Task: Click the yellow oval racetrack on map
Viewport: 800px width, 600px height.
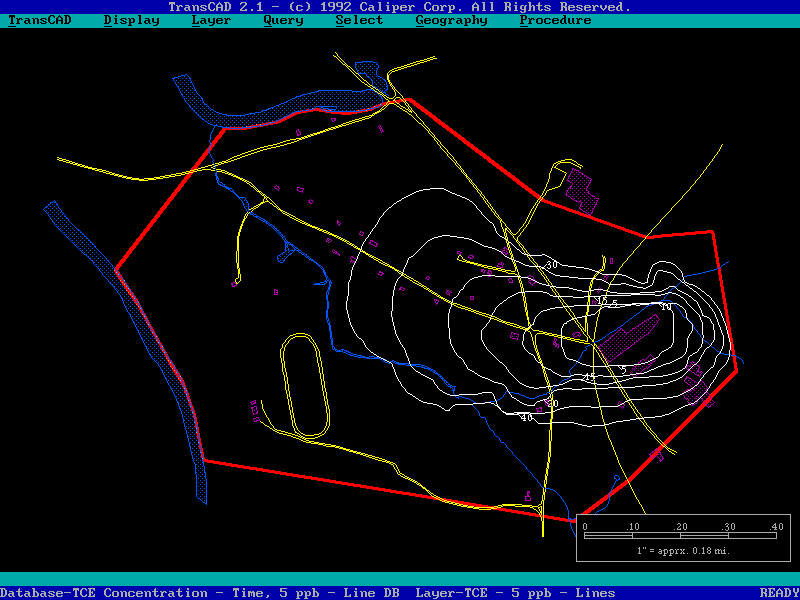Action: coord(305,387)
